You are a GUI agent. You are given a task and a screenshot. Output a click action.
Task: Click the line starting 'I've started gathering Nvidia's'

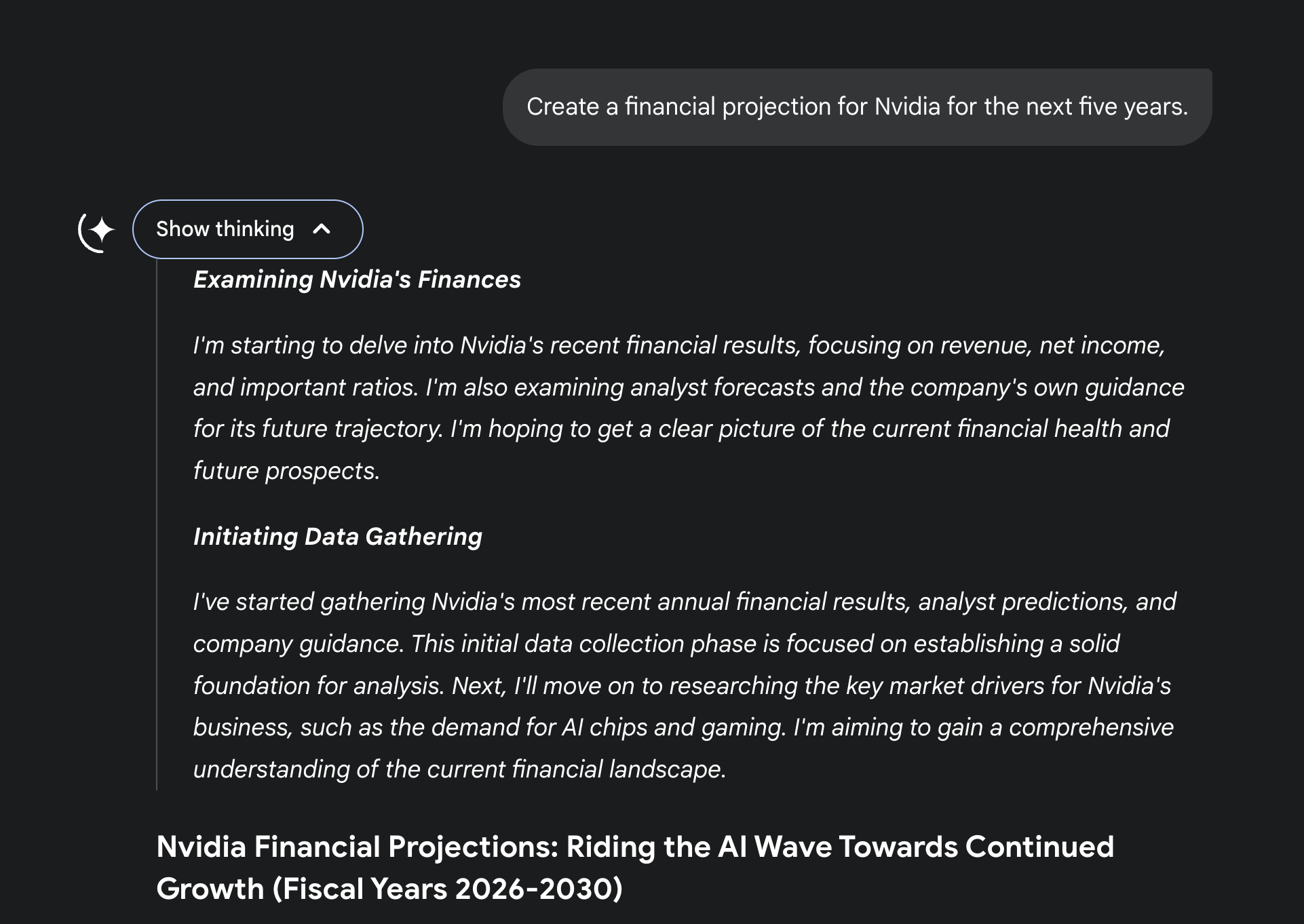pos(685,602)
